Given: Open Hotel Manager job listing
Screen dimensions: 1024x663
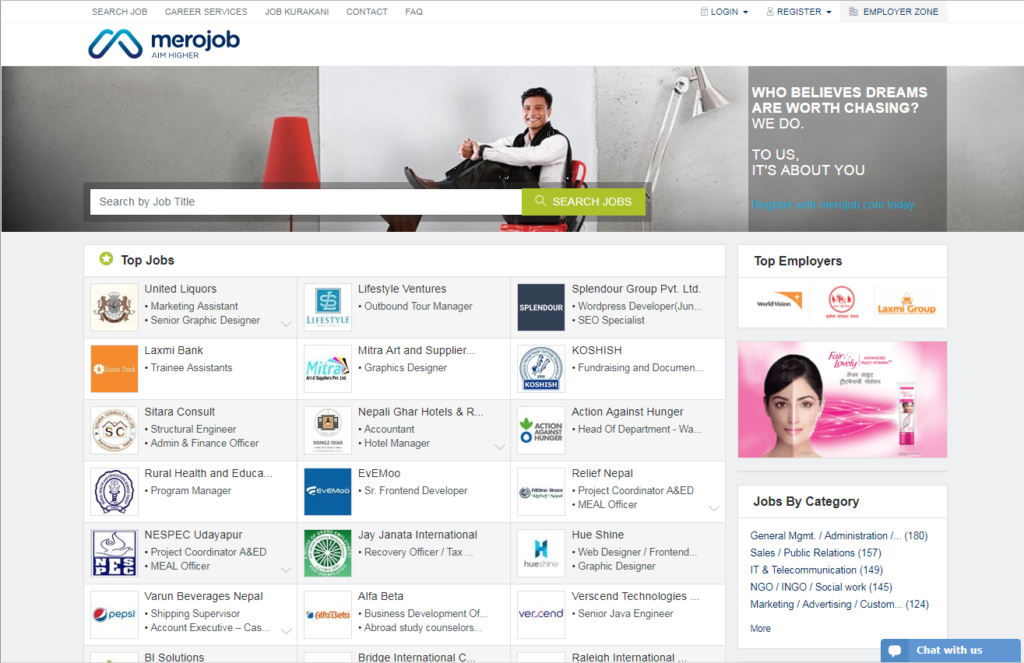Looking at the screenshot, I should click(x=396, y=443).
